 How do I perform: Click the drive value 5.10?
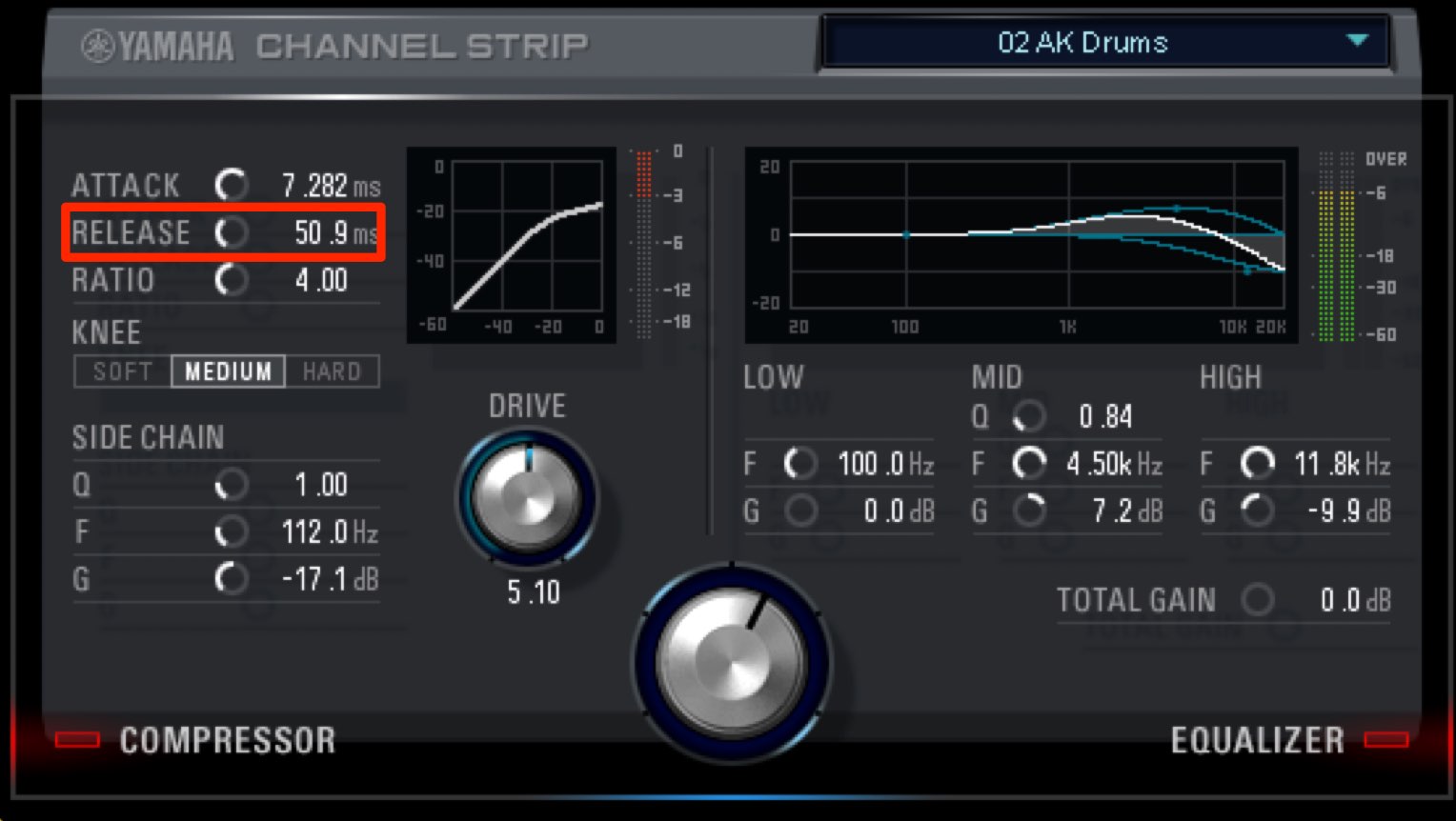pos(533,592)
